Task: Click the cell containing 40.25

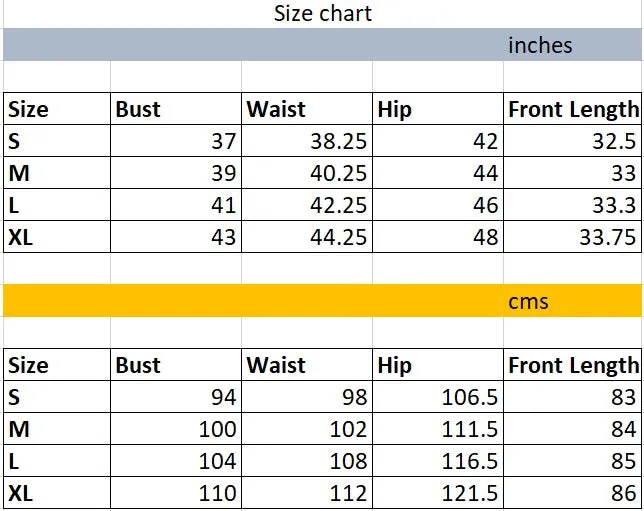Action: pyautogui.click(x=307, y=173)
